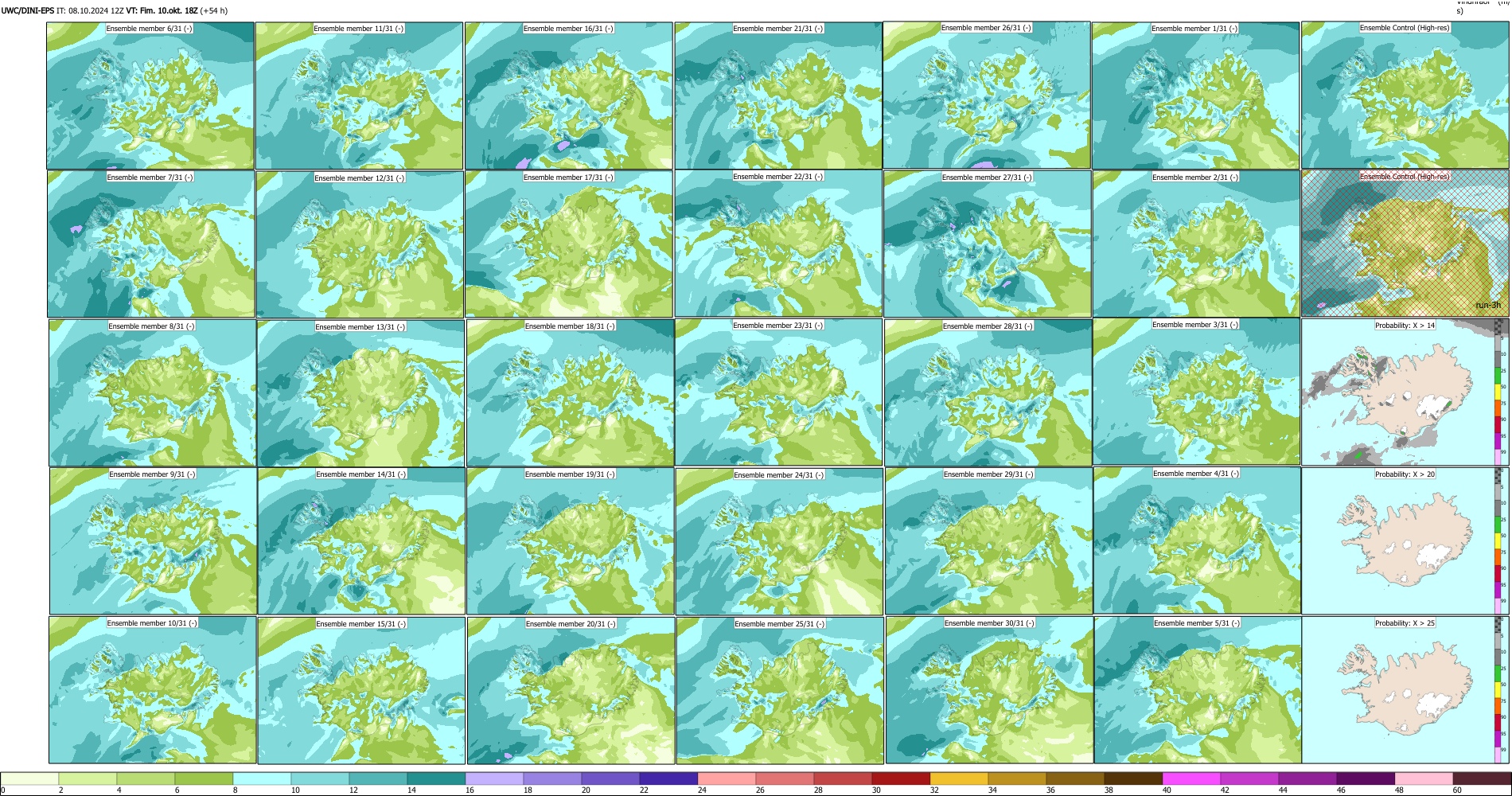Click the 'Ensemble member 15/31 (-)' label

361,624
